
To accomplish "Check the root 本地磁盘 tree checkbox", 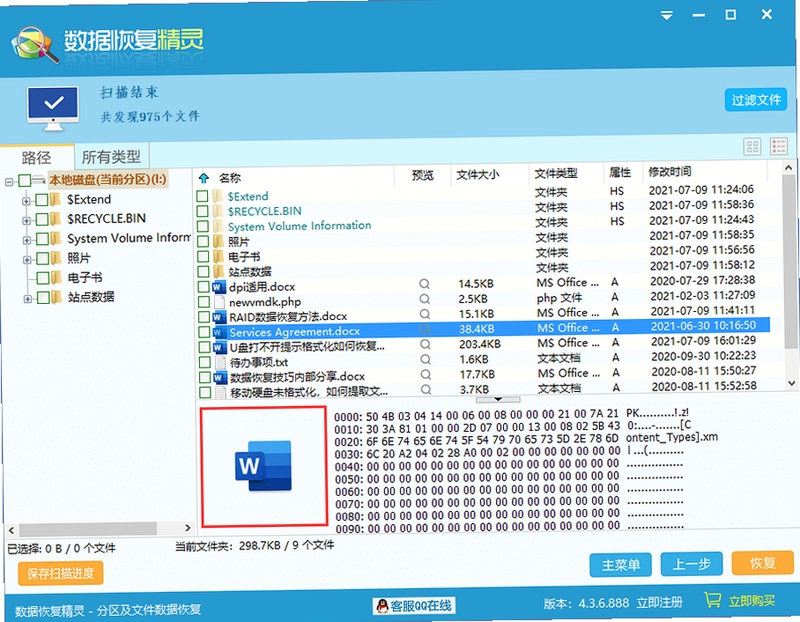I will point(24,180).
